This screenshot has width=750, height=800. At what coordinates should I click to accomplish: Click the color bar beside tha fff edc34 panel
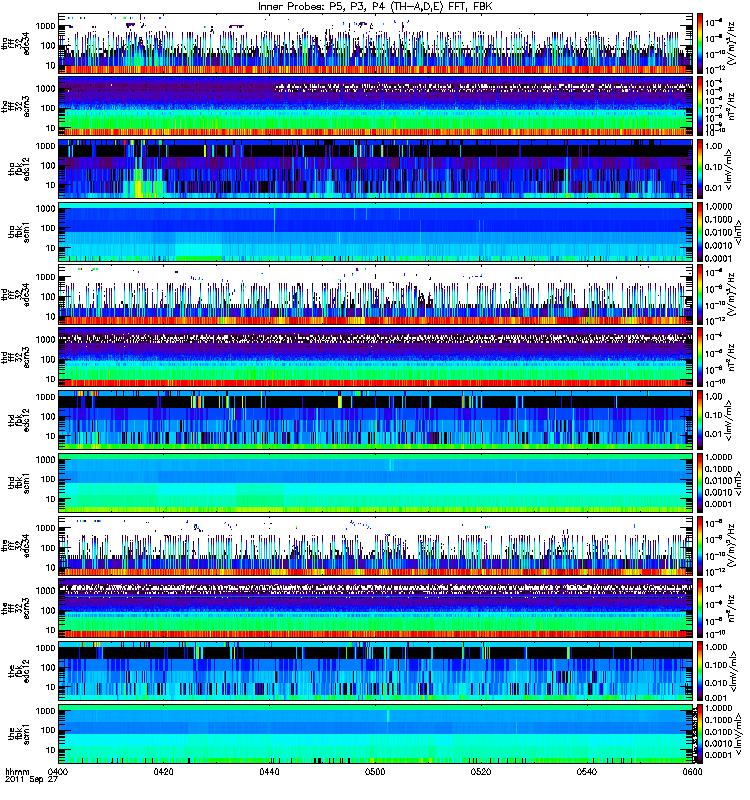point(699,44)
